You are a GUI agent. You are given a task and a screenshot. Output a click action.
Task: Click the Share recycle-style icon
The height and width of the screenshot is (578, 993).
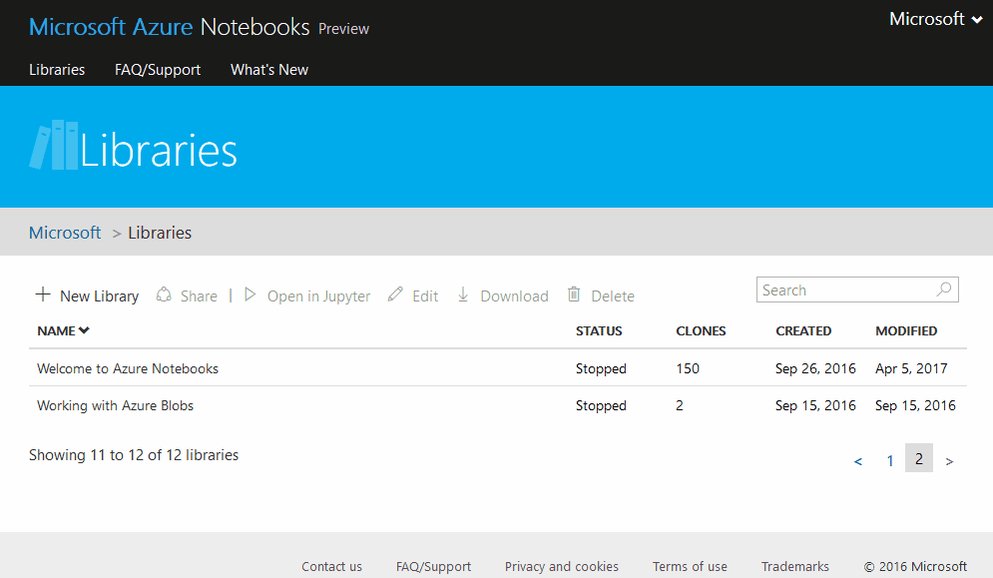click(164, 294)
